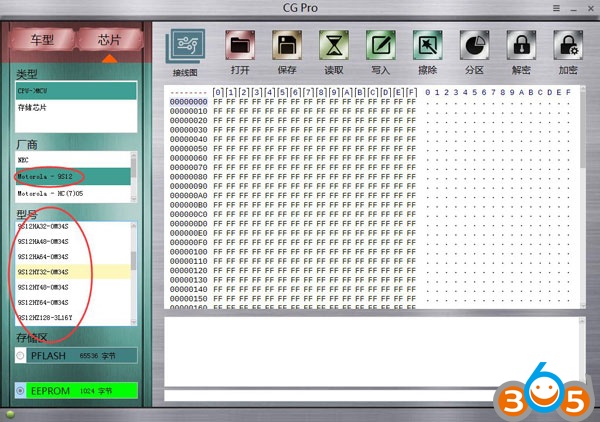This screenshot has width=600, height=422.
Task: Click hex address 000000A0 row
Action: pyautogui.click(x=189, y=196)
